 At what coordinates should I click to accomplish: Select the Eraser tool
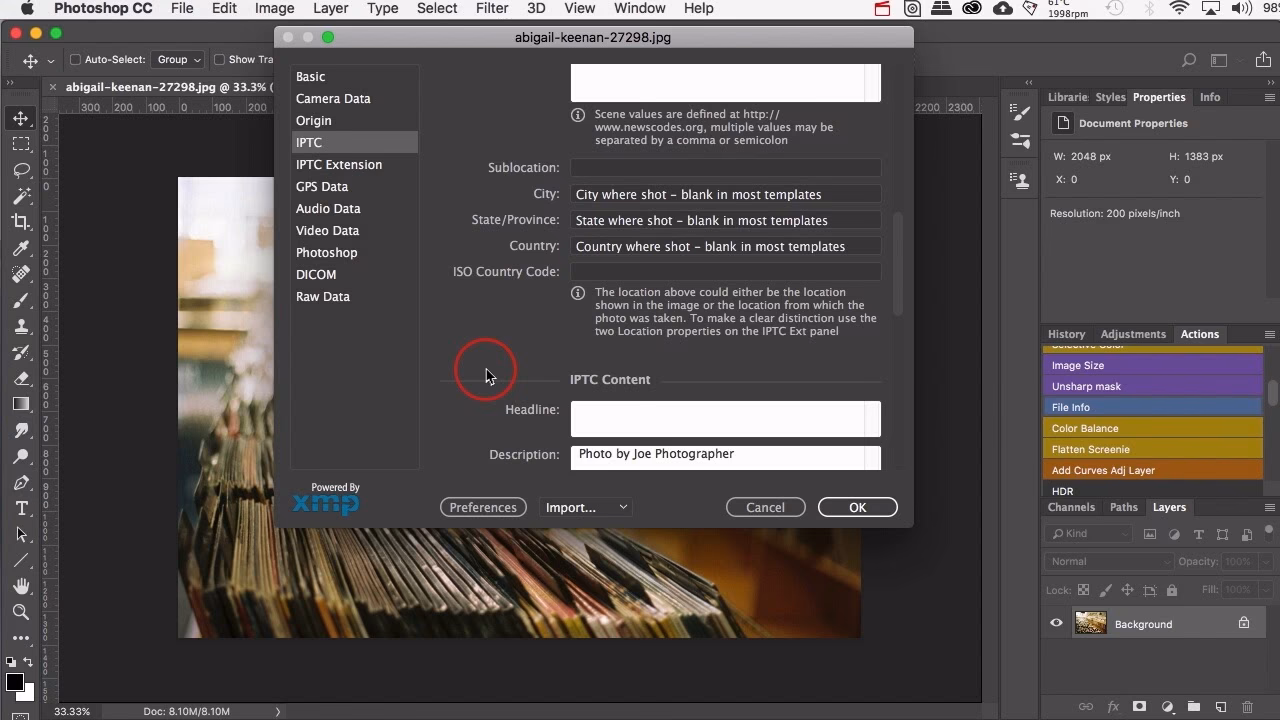[21, 378]
